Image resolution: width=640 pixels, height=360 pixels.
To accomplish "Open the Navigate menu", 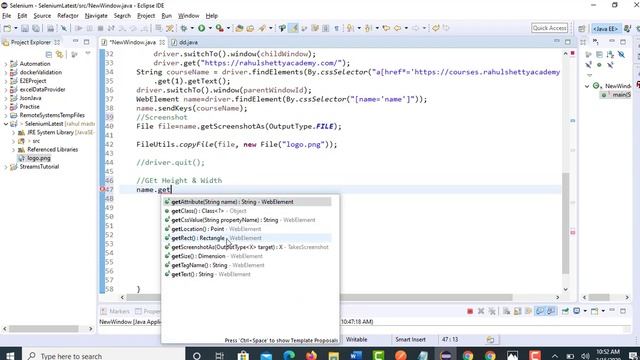I will [x=96, y=16].
